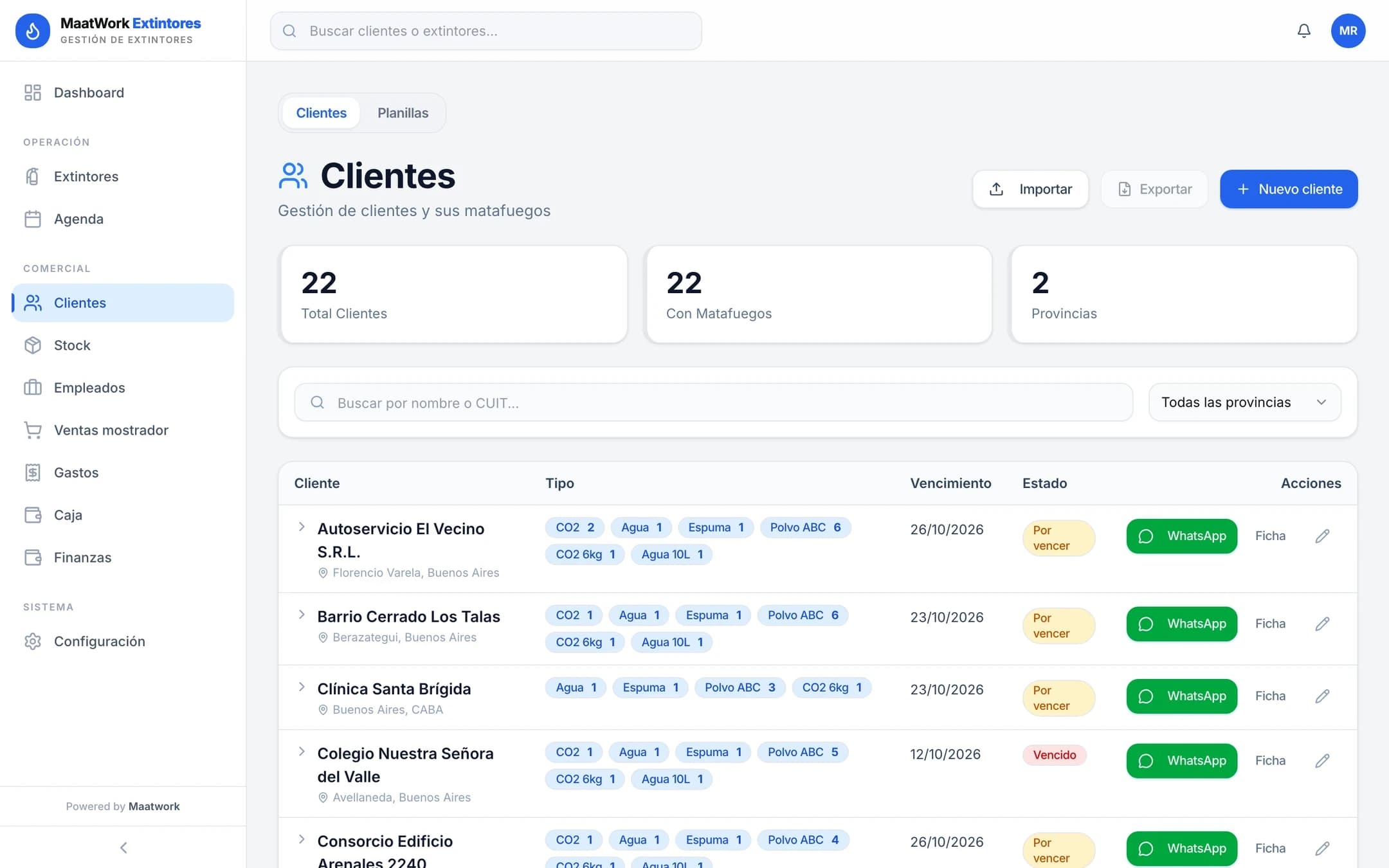
Task: Open Ficha for Clínica Santa Brígida
Action: coord(1270,696)
